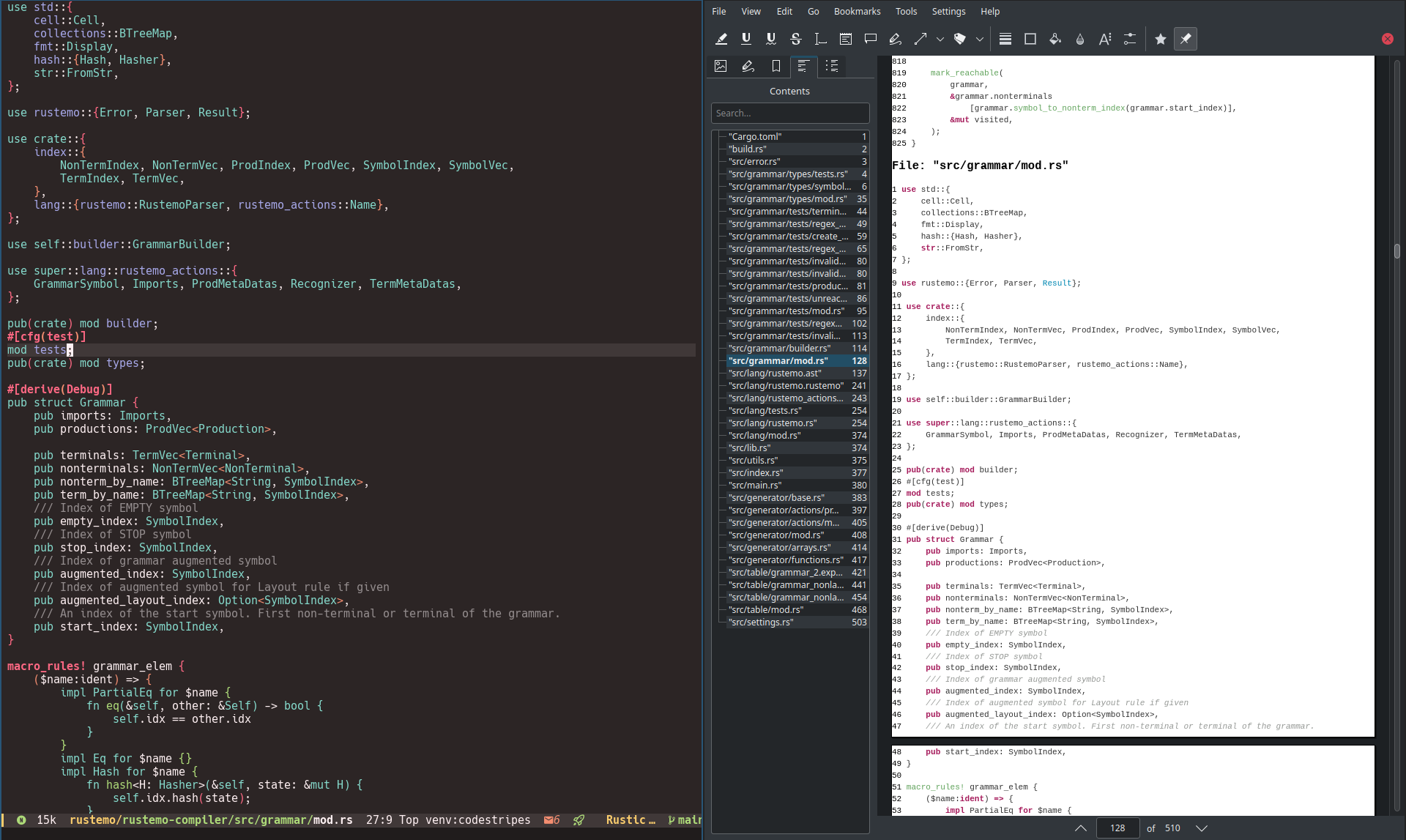Open the Settings menu

(x=948, y=11)
